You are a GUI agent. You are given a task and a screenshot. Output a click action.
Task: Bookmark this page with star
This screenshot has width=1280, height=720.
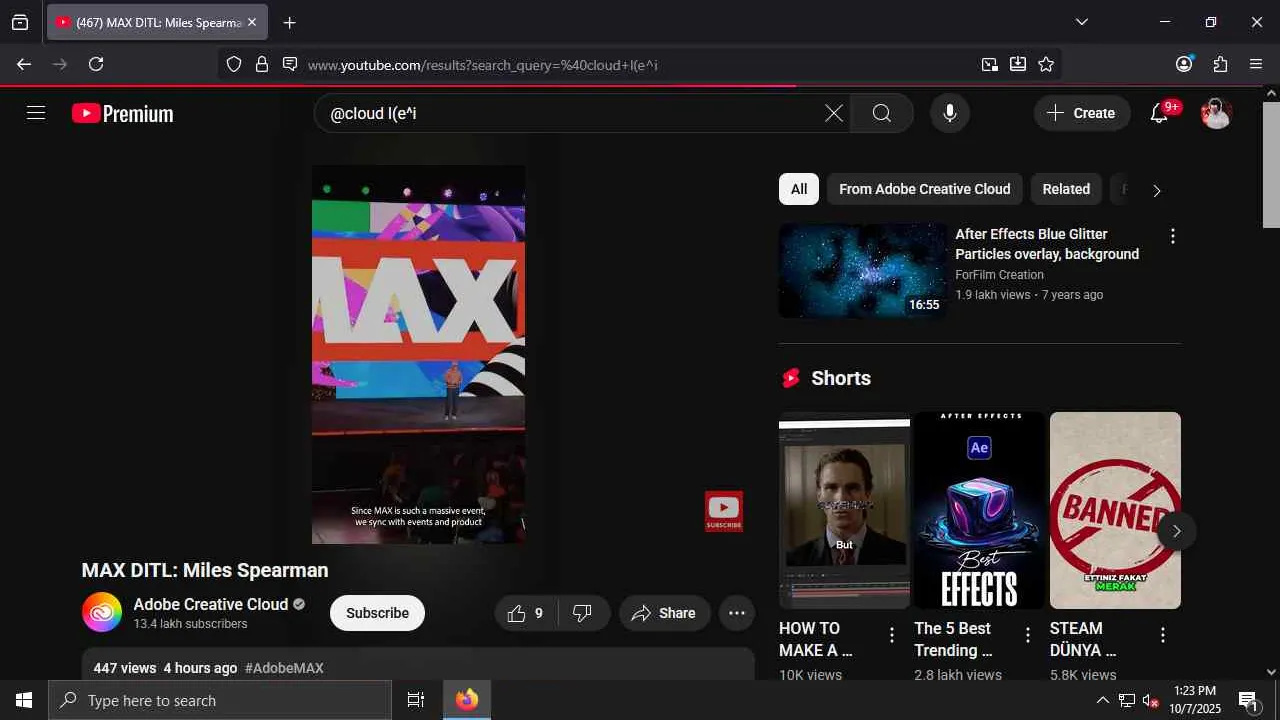[1046, 64]
